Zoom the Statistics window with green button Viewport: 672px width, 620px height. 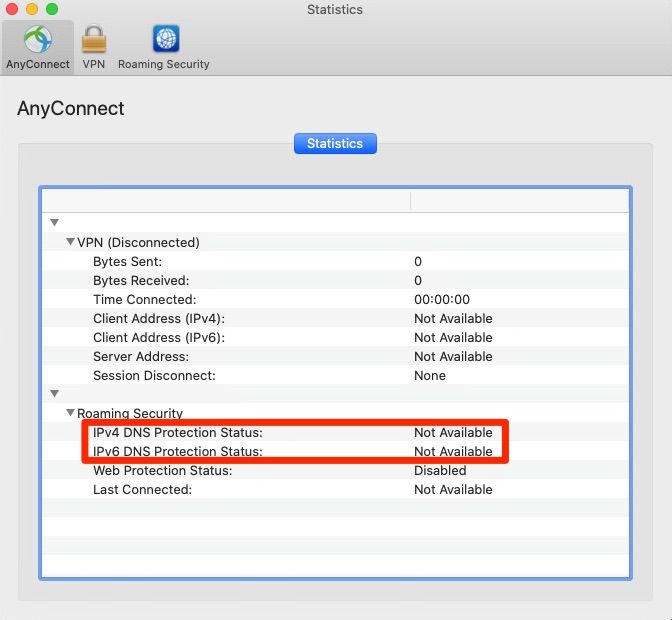[52, 9]
